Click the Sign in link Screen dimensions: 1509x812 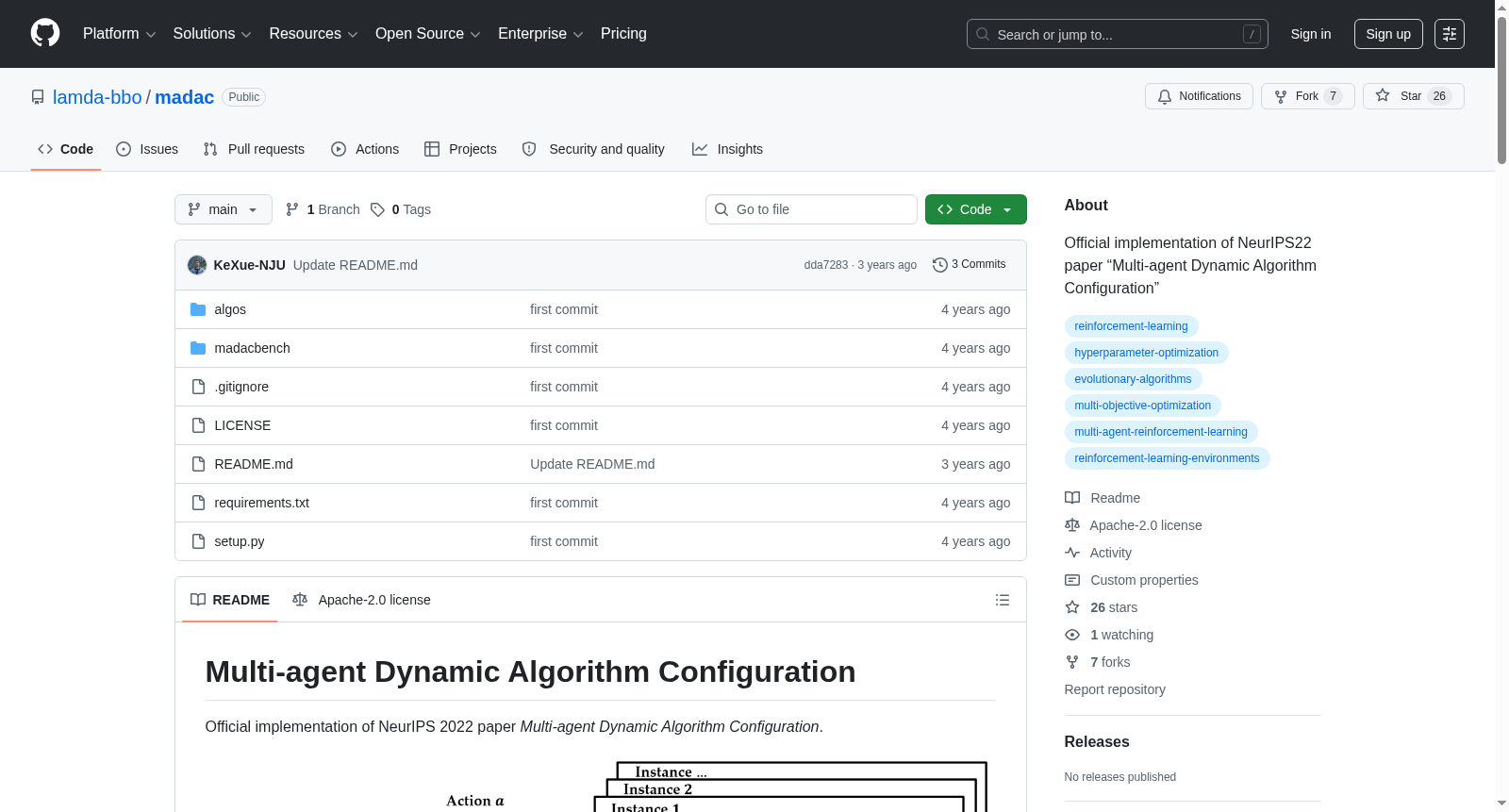[x=1311, y=34]
